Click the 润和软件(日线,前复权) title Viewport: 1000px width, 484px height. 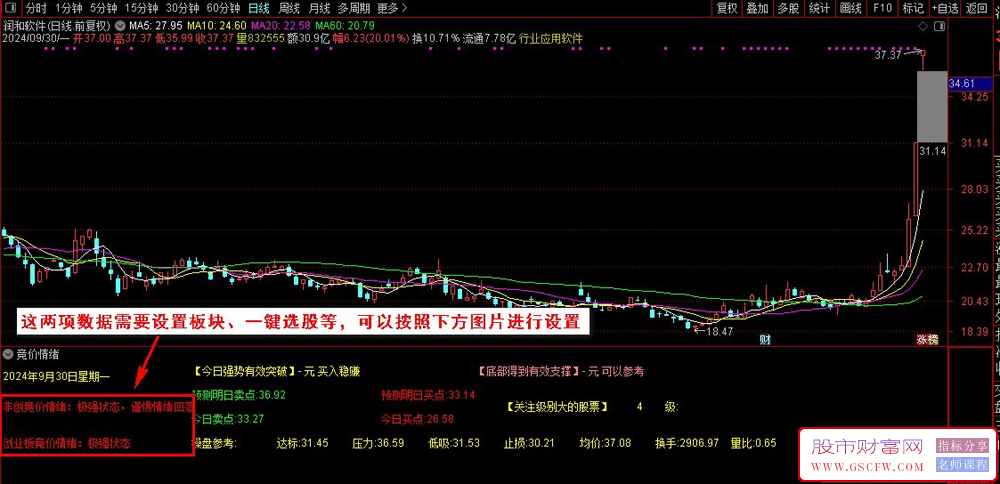[57, 26]
